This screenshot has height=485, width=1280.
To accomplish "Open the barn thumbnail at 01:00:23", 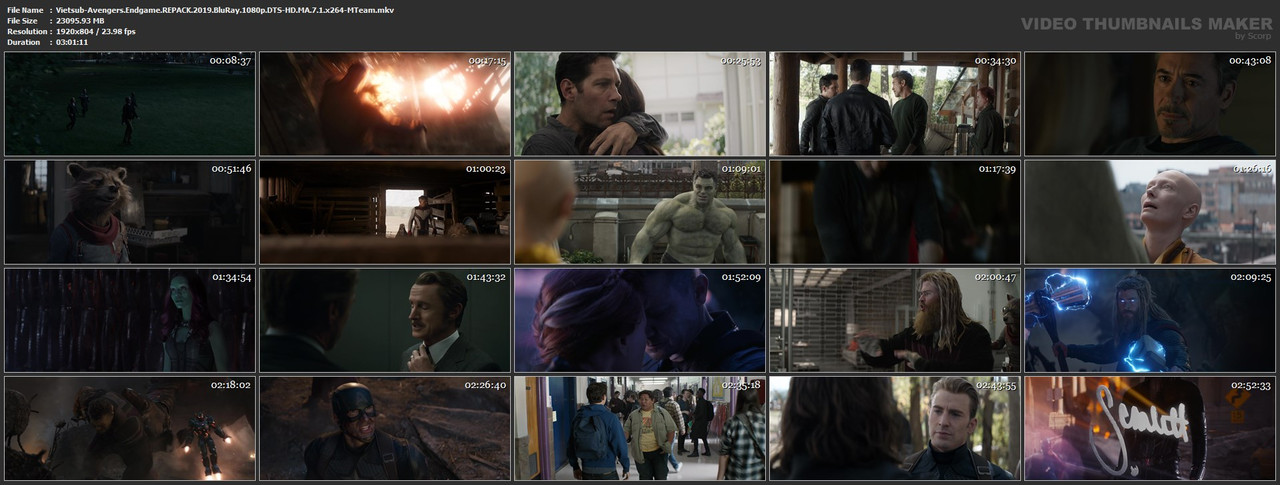I will point(385,212).
